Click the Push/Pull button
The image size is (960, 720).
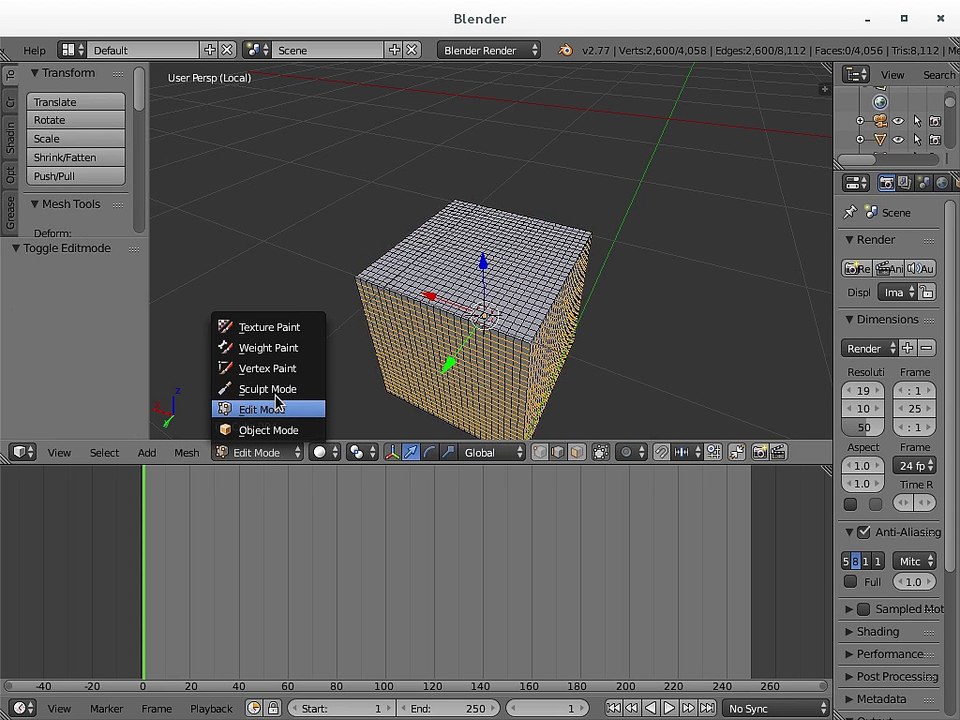pyautogui.click(x=76, y=176)
